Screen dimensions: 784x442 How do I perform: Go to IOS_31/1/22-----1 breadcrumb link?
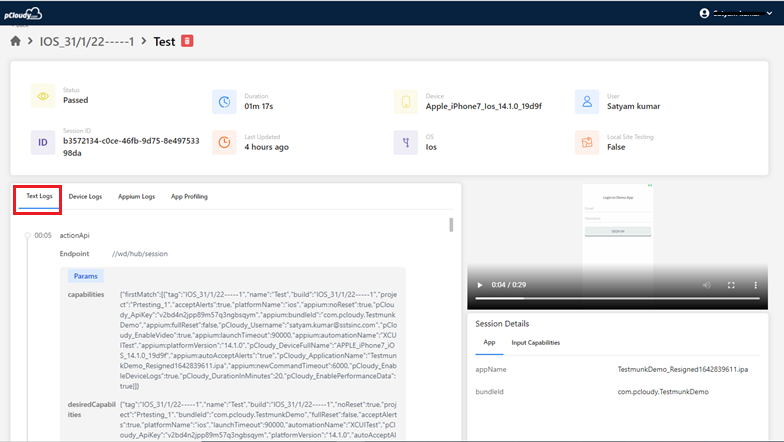(x=87, y=42)
